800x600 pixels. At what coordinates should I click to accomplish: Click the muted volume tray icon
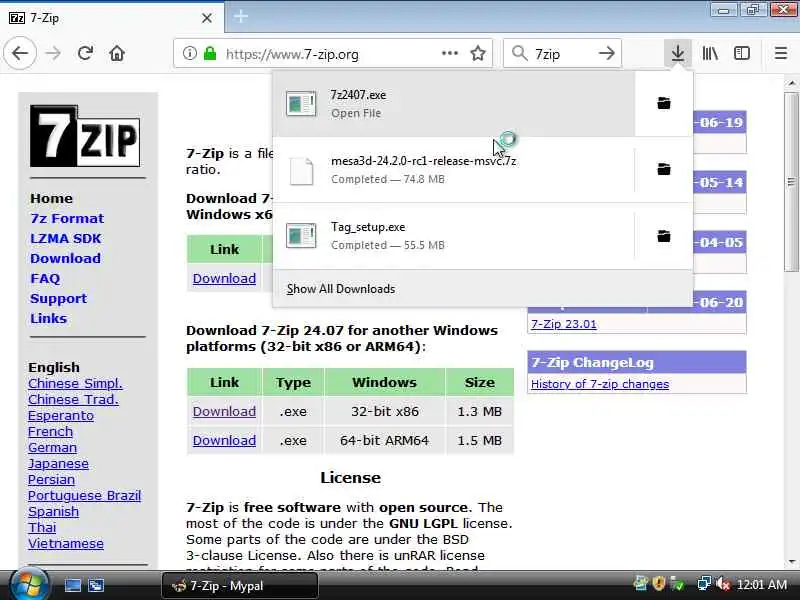[x=723, y=584]
